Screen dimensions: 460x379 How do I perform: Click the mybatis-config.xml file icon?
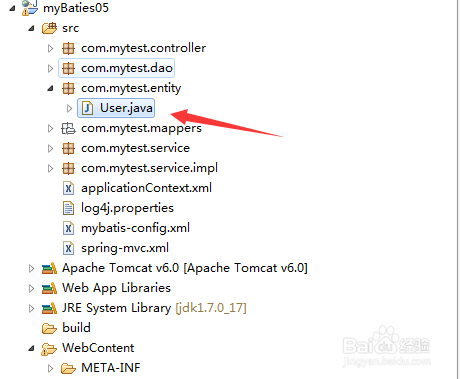tap(68, 228)
